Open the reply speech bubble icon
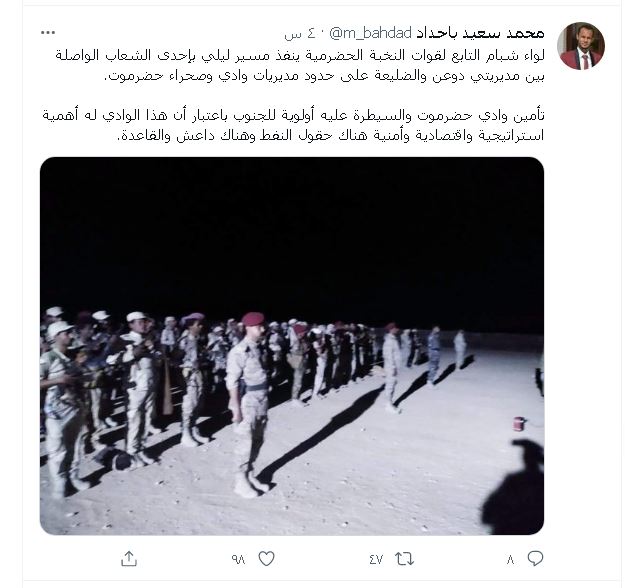 tap(535, 559)
